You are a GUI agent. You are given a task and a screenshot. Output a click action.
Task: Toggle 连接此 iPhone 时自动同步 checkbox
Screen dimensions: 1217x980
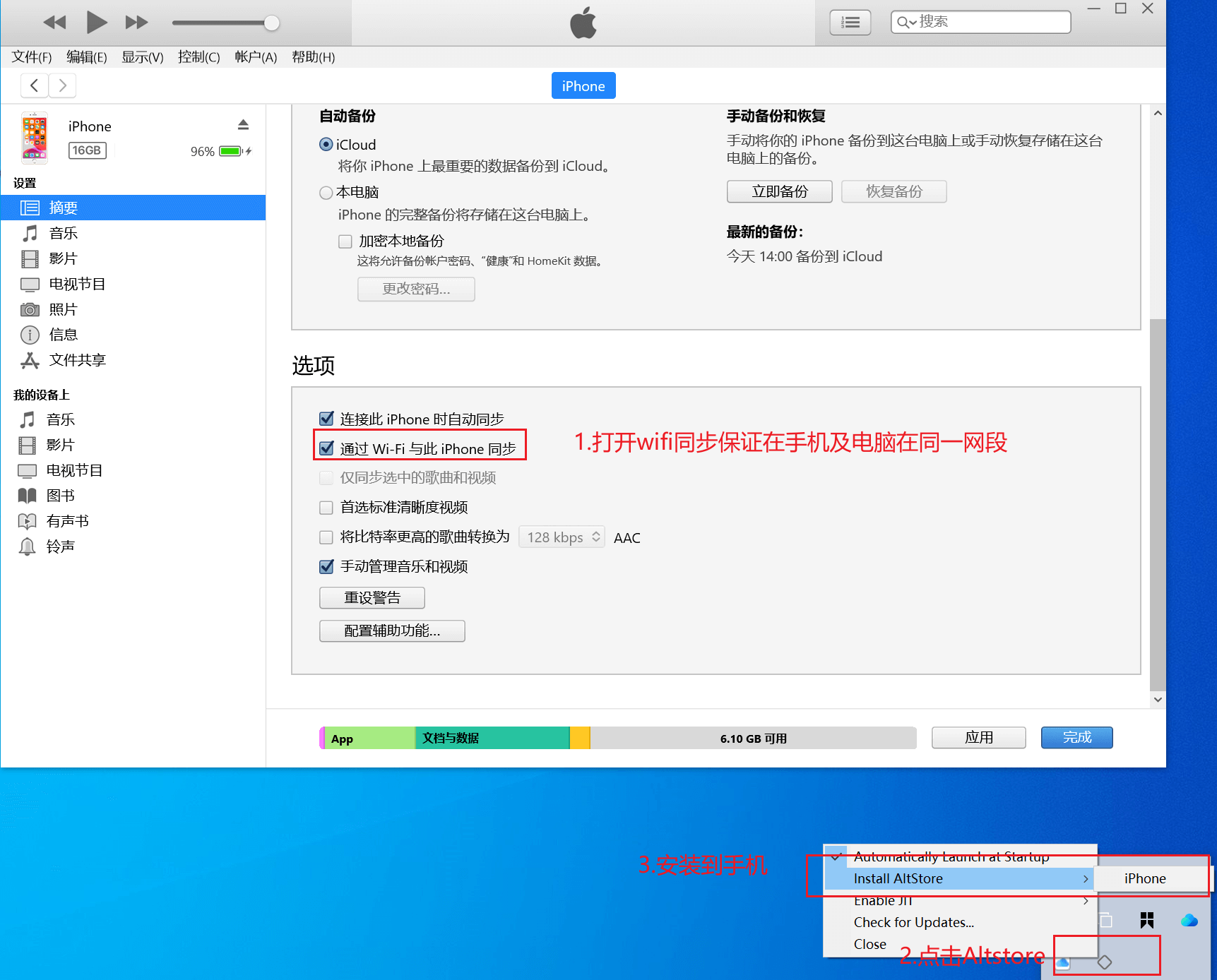(x=326, y=419)
